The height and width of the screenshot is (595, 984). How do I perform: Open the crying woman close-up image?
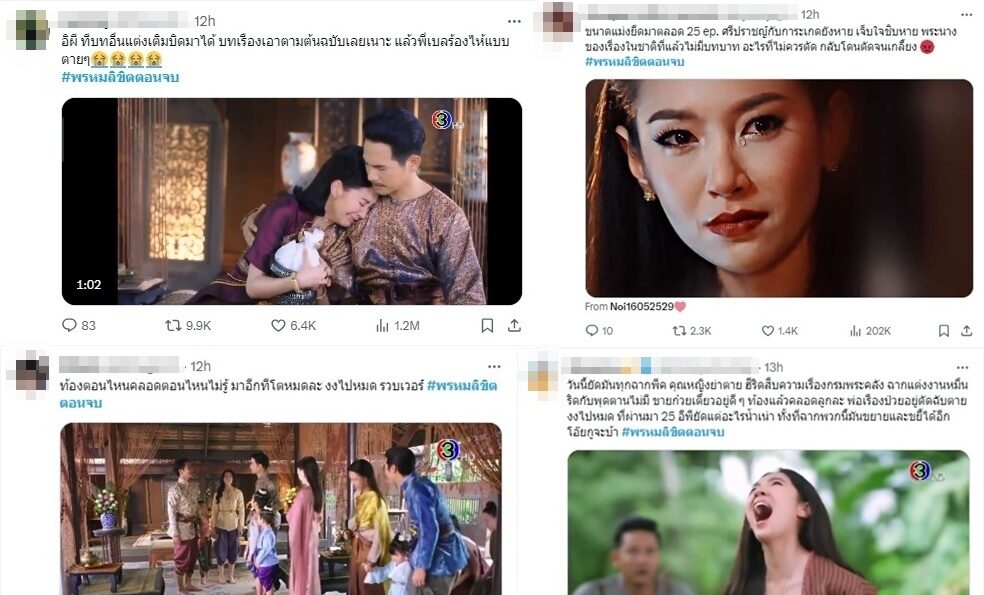tap(779, 188)
